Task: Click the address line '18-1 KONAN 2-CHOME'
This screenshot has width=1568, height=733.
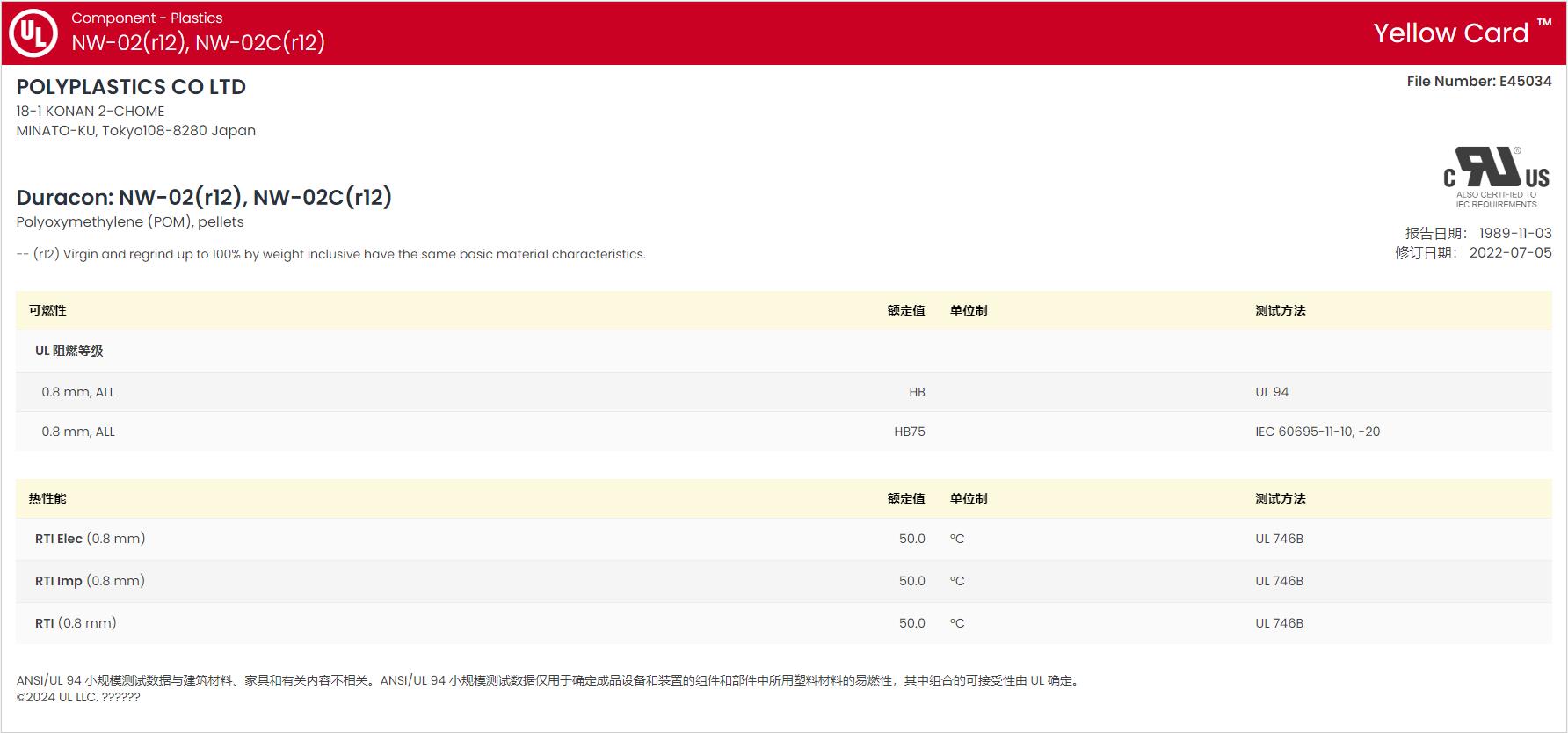Action: coord(91,112)
